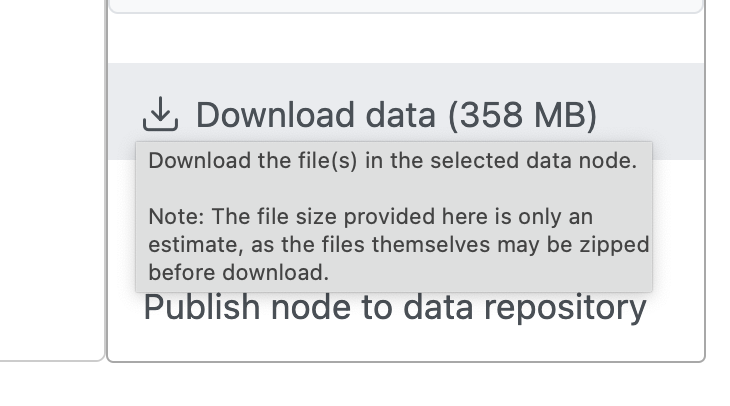Click the download tray arrow icon
The height and width of the screenshot is (406, 730).
tap(160, 115)
